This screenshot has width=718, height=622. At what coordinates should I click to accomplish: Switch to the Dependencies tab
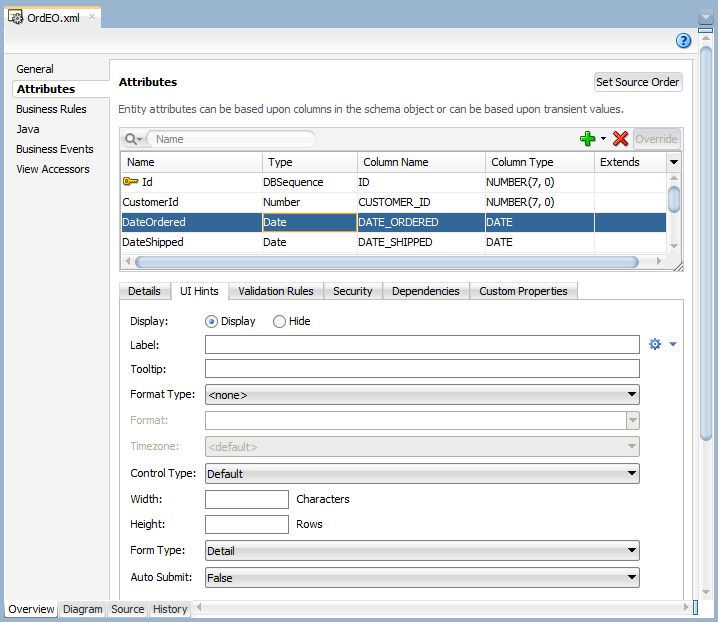click(x=426, y=291)
